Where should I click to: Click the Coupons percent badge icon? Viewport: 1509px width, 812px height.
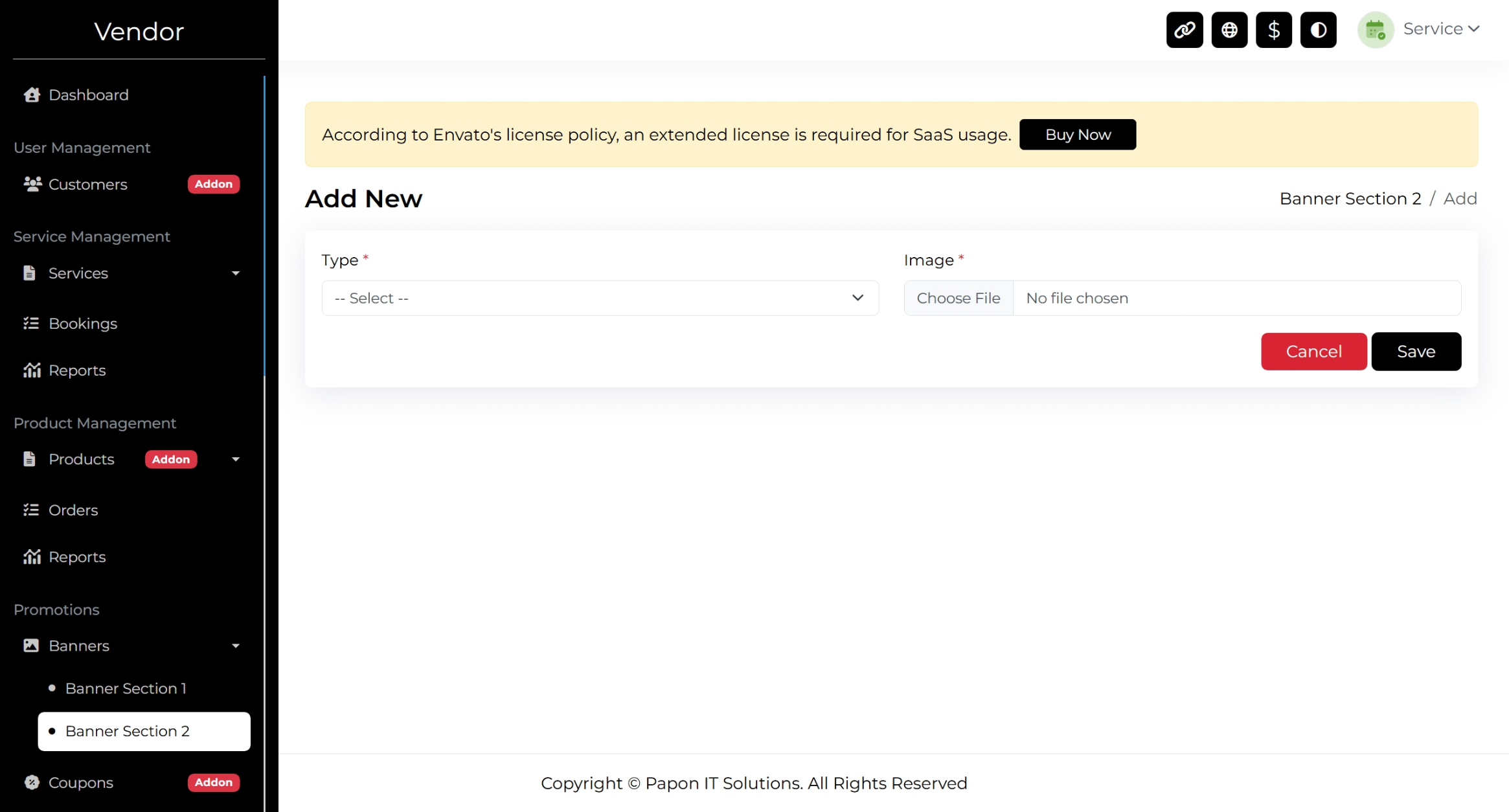(x=32, y=782)
